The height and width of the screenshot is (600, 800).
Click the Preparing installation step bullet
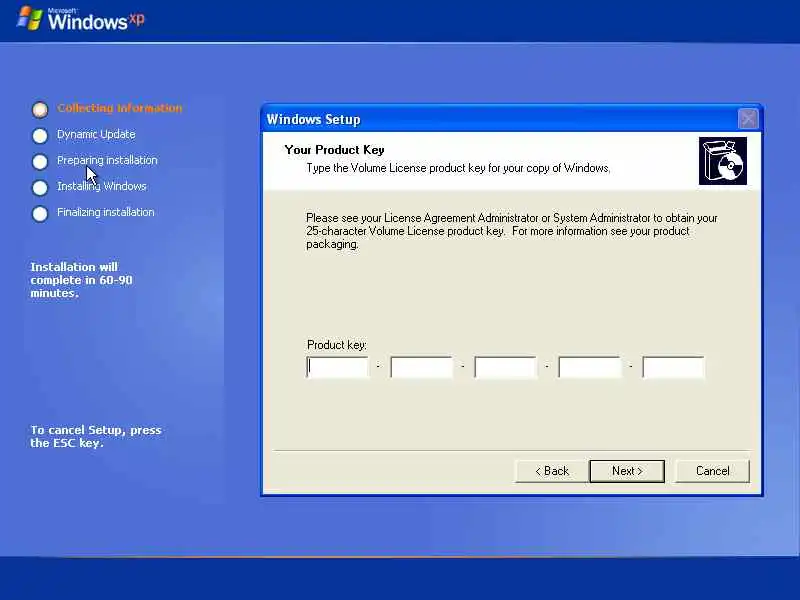(x=40, y=161)
